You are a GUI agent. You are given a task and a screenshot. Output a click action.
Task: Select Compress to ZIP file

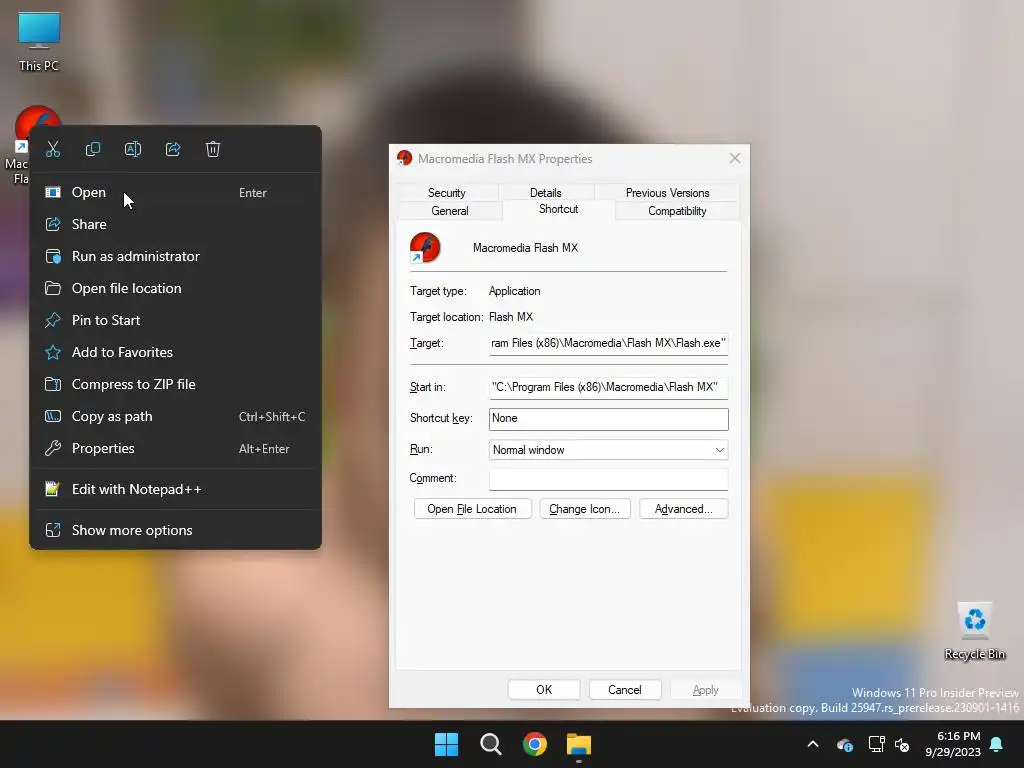[175, 385]
